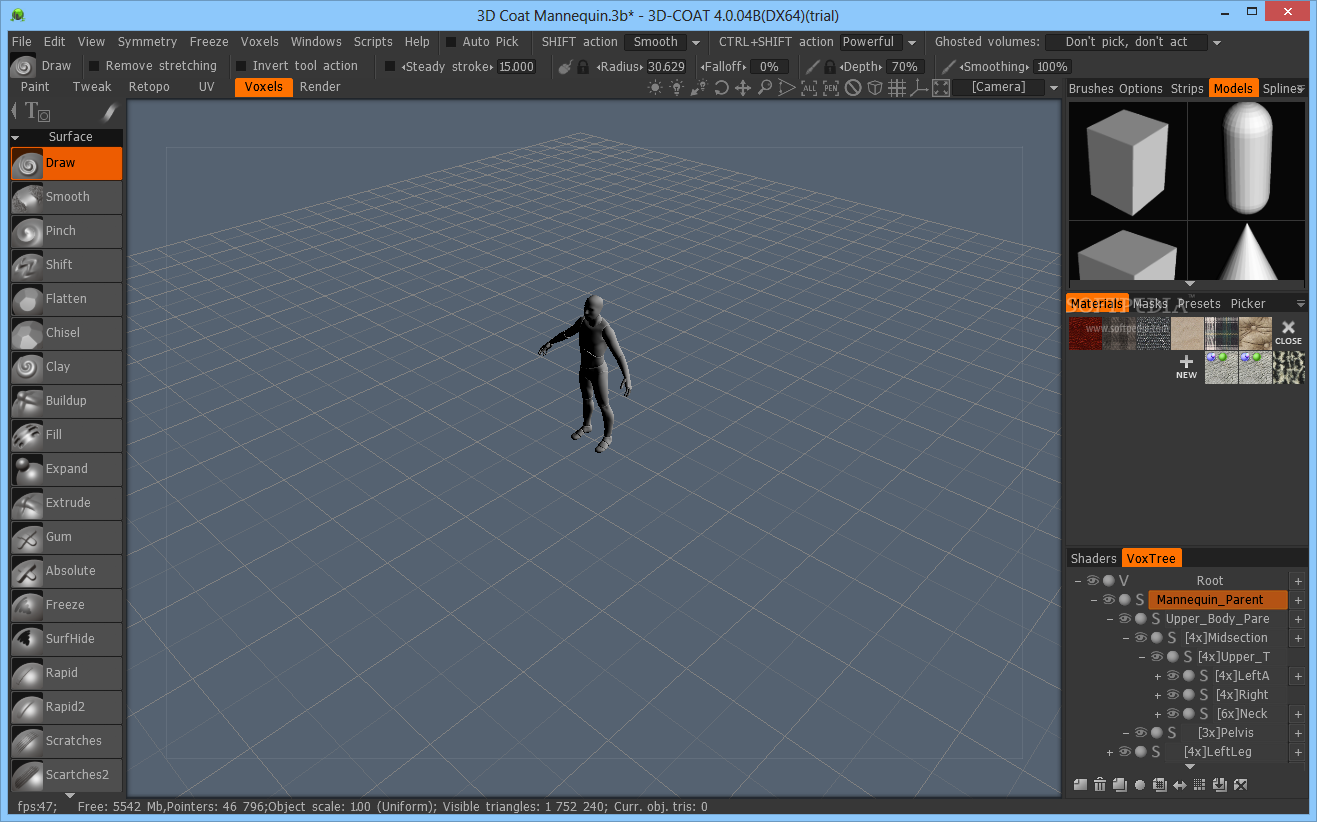The width and height of the screenshot is (1317, 822).
Task: Select the Absolute brush
Action: pyautogui.click(x=66, y=571)
